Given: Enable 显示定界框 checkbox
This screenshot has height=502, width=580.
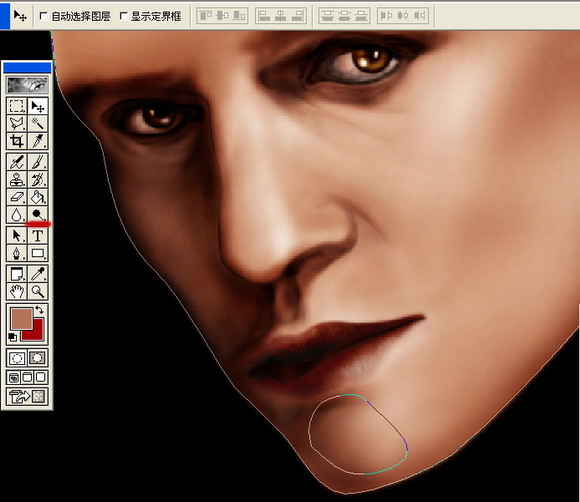Looking at the screenshot, I should (124, 16).
